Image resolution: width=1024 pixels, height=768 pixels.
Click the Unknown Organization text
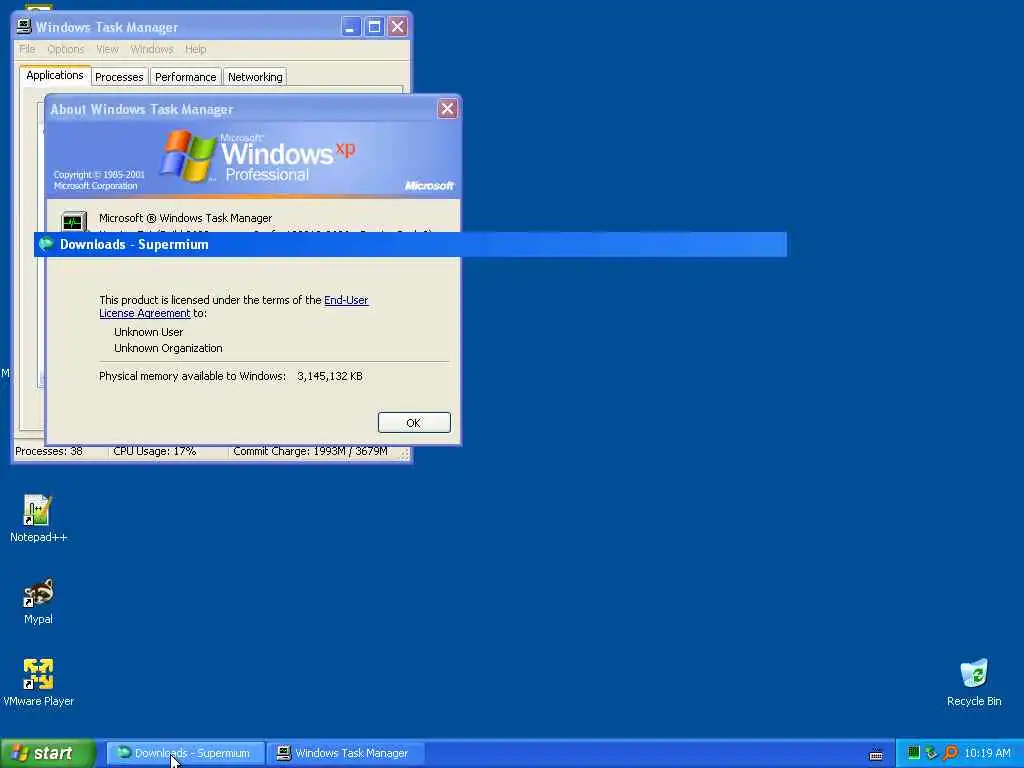pyautogui.click(x=168, y=348)
